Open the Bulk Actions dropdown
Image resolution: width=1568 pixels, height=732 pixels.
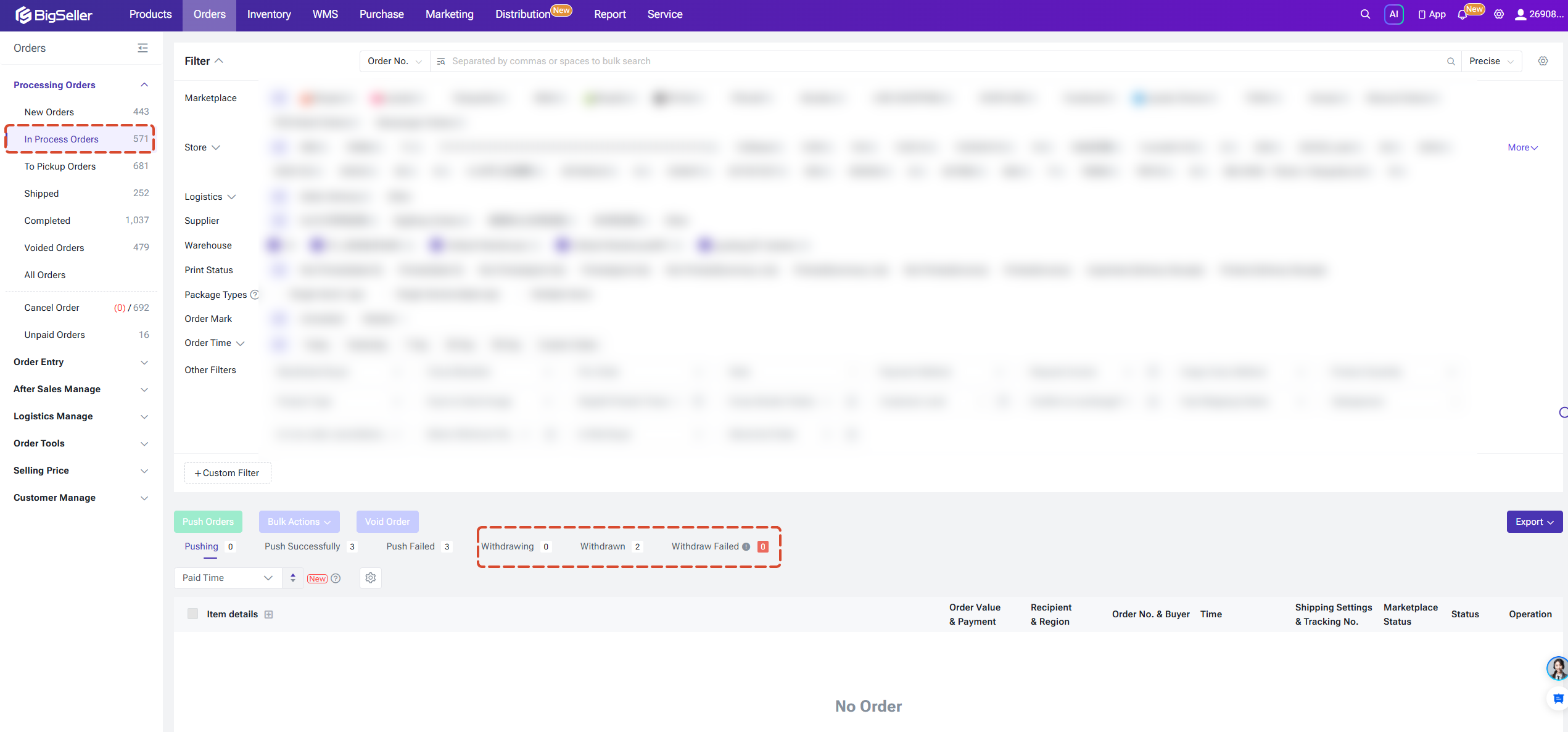(299, 522)
